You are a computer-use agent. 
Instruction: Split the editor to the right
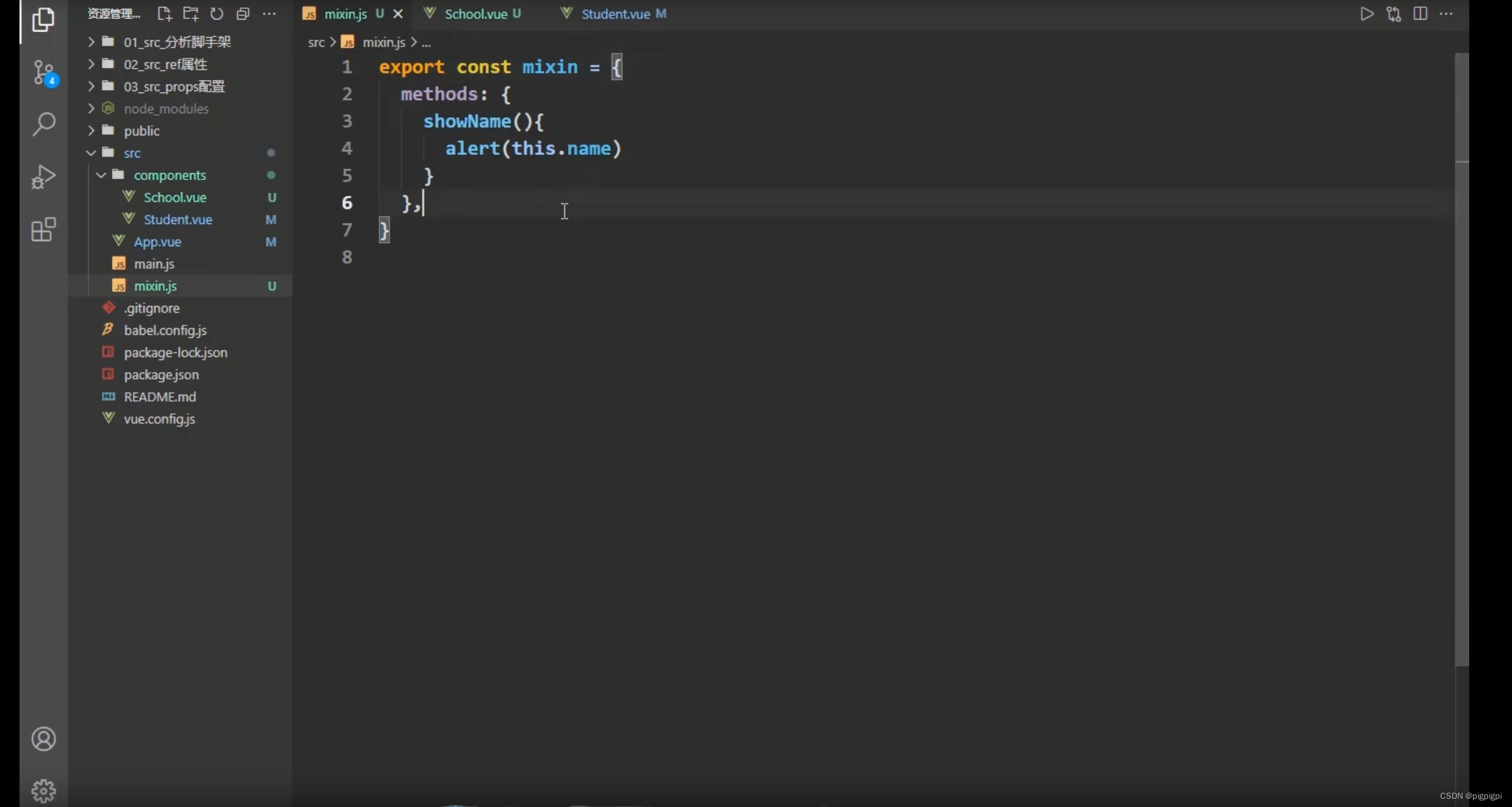pos(1420,14)
